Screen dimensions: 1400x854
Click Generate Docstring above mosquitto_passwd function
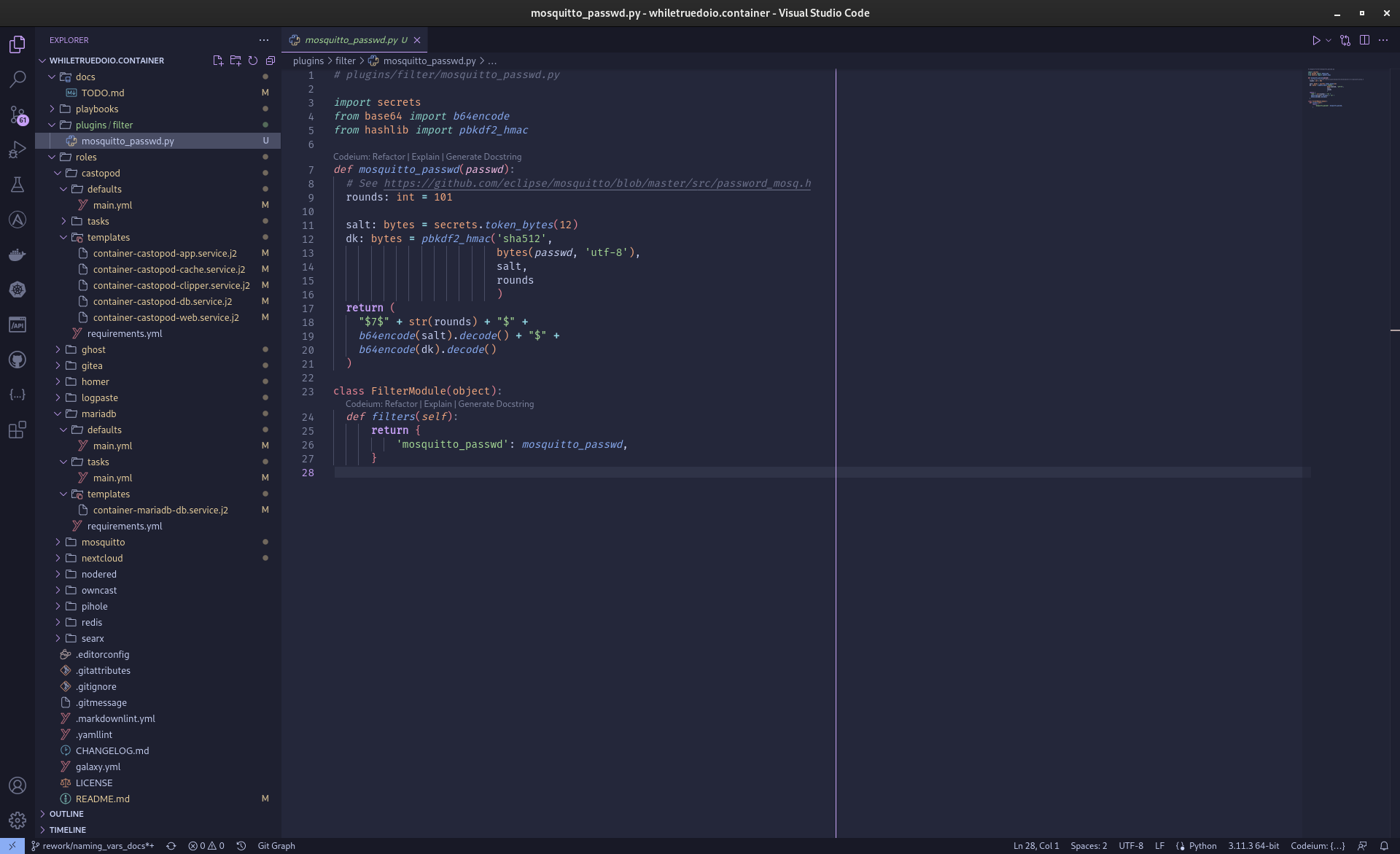[x=483, y=157]
